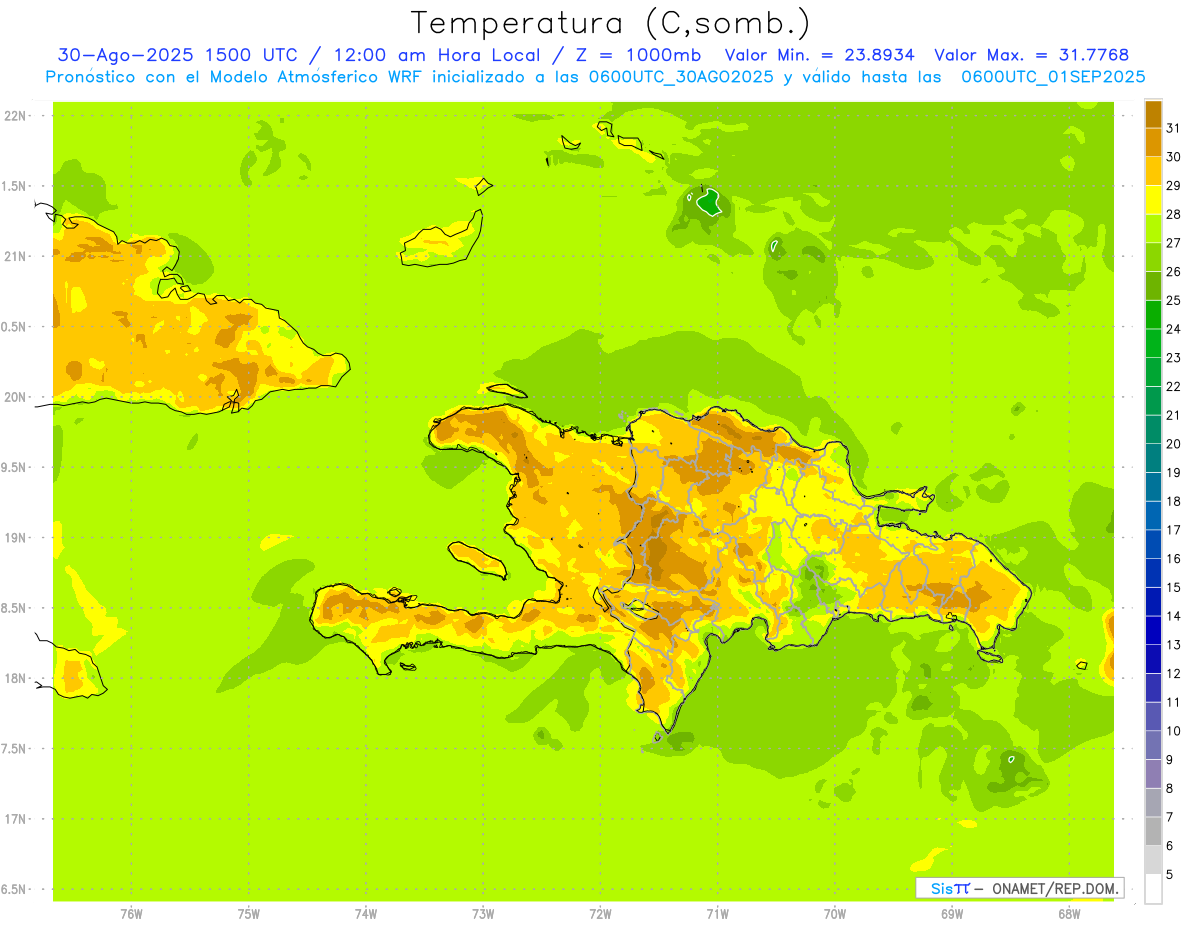Click the date text '30-Ago-2025 1500 UTC'
The width and height of the screenshot is (1200, 927).
[177, 55]
